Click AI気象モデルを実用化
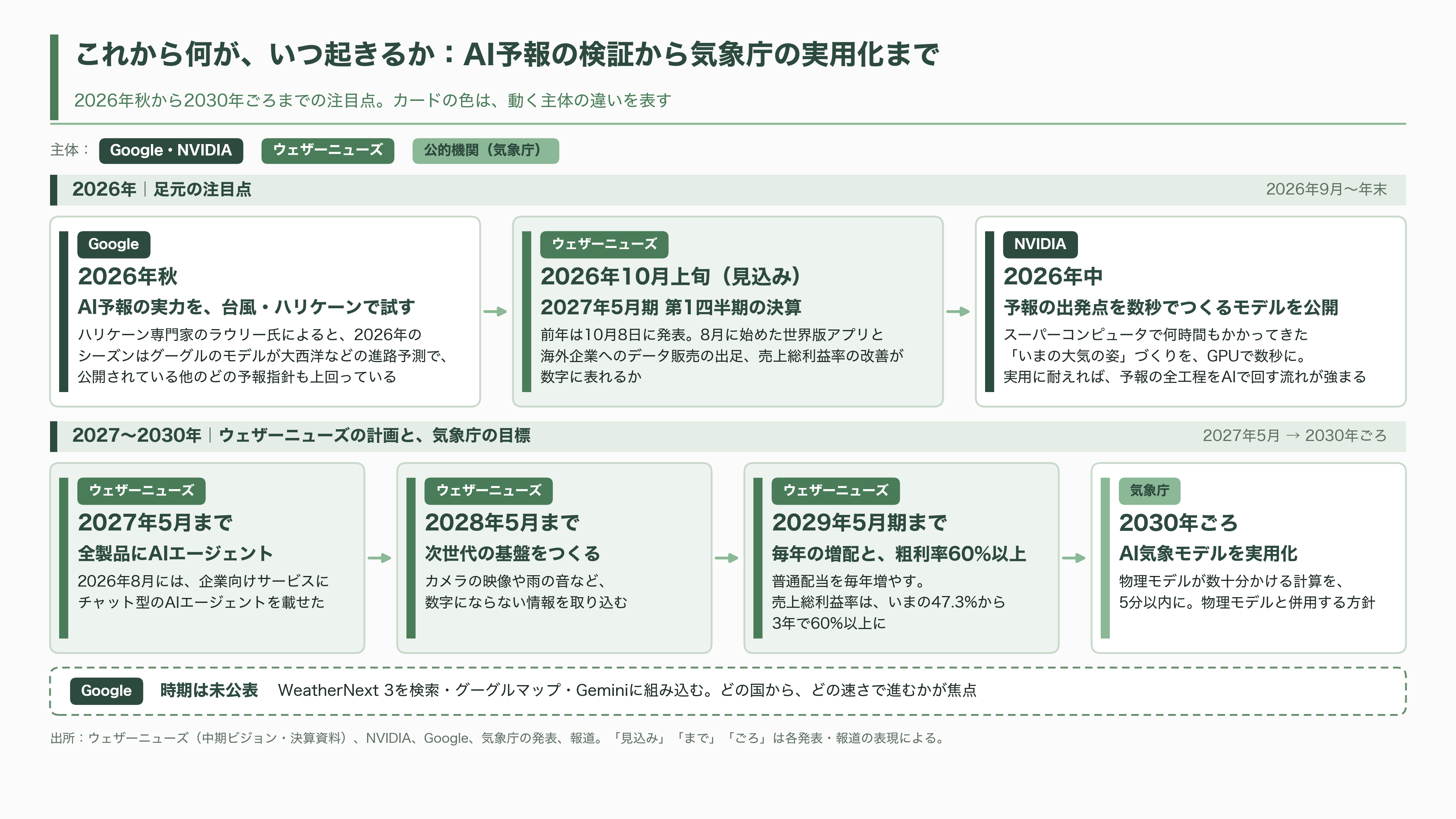 point(1208,554)
